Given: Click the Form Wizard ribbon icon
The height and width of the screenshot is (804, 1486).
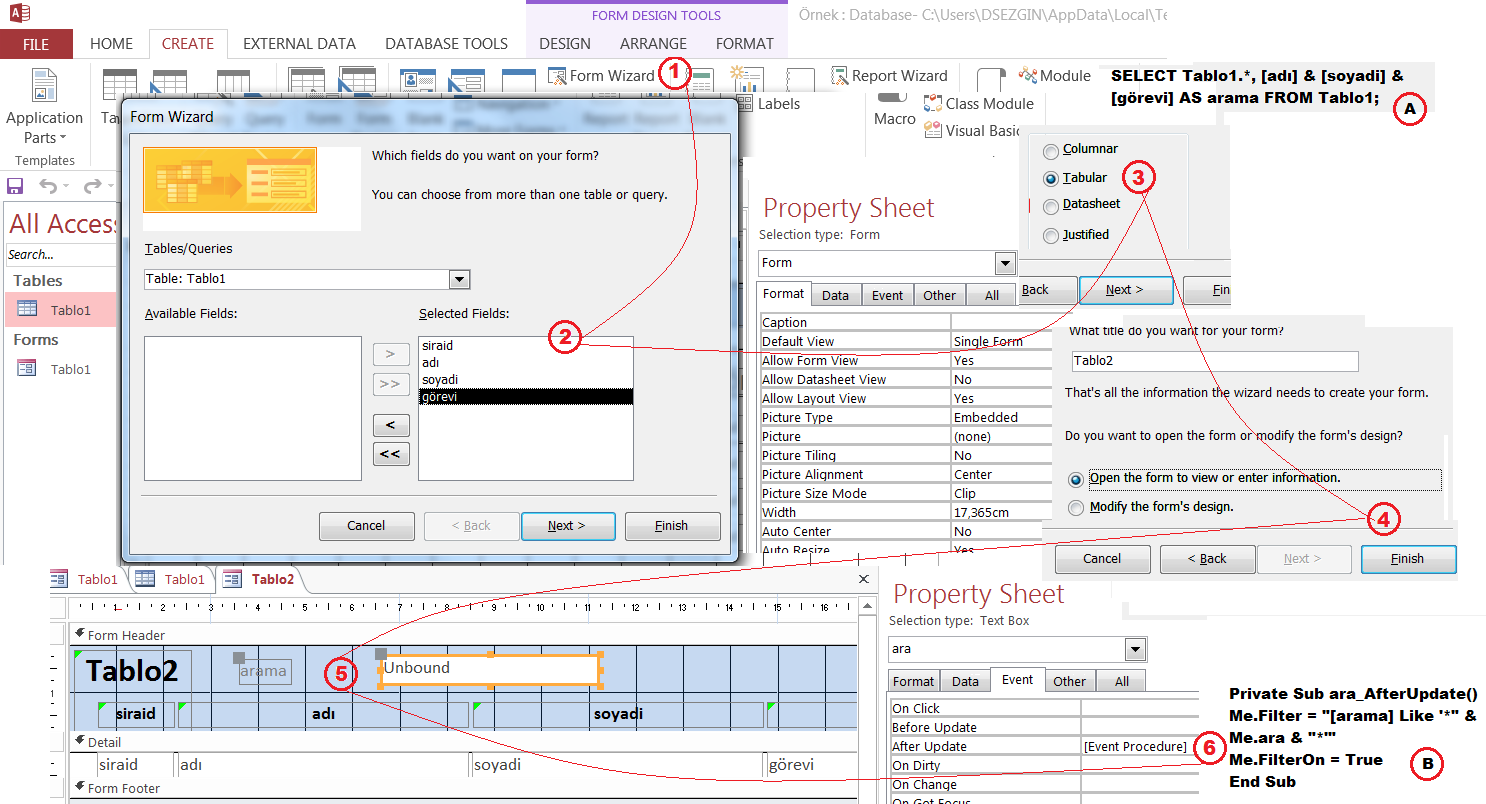Looking at the screenshot, I should [x=558, y=76].
